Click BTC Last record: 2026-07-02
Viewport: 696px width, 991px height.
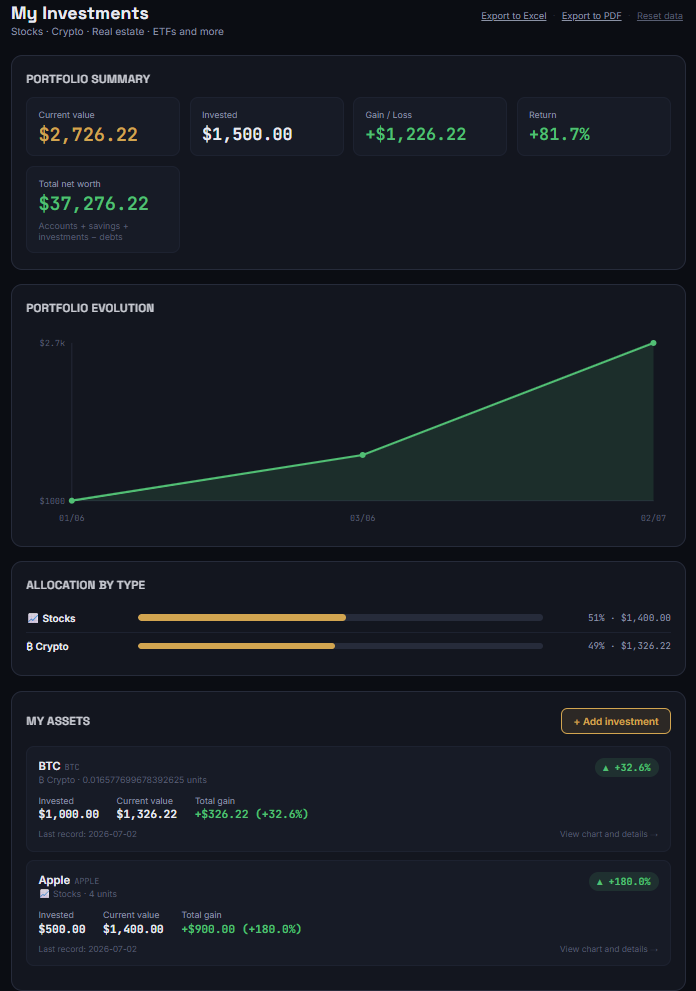click(x=87, y=834)
